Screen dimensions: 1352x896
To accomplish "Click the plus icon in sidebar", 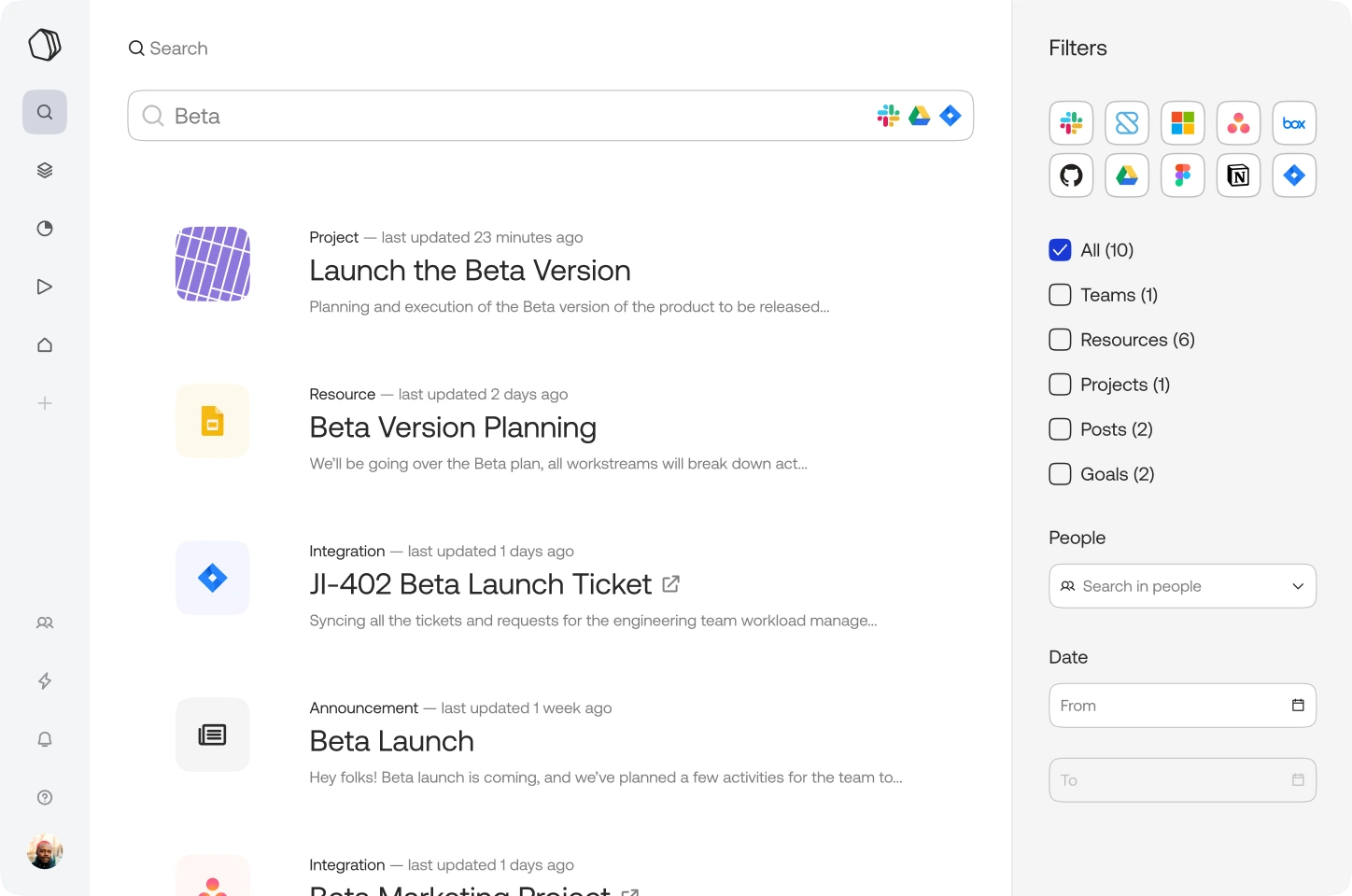I will tap(45, 403).
